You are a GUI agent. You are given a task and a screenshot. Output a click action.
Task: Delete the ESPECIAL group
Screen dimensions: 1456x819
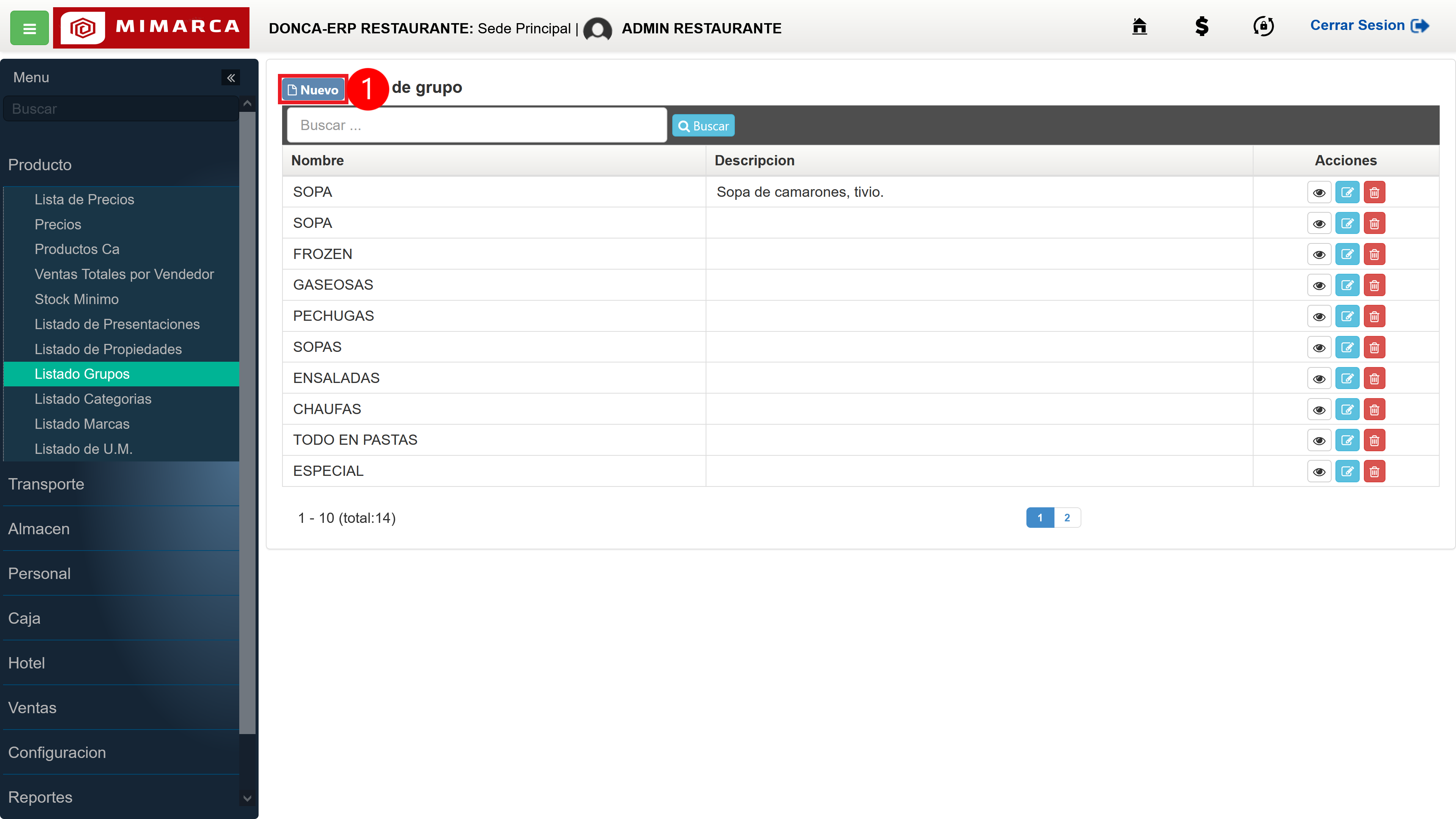pos(1374,472)
